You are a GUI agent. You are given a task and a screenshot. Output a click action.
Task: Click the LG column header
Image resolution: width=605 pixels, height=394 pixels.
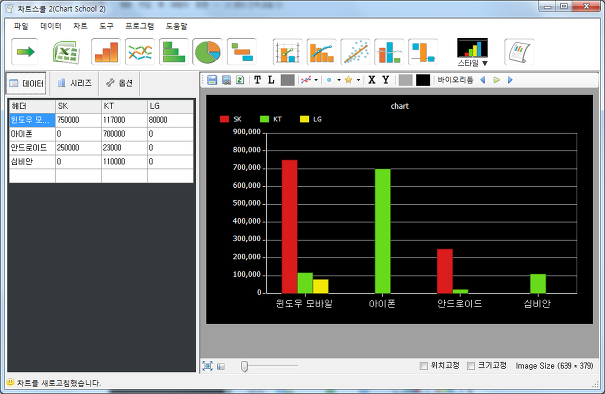click(170, 106)
